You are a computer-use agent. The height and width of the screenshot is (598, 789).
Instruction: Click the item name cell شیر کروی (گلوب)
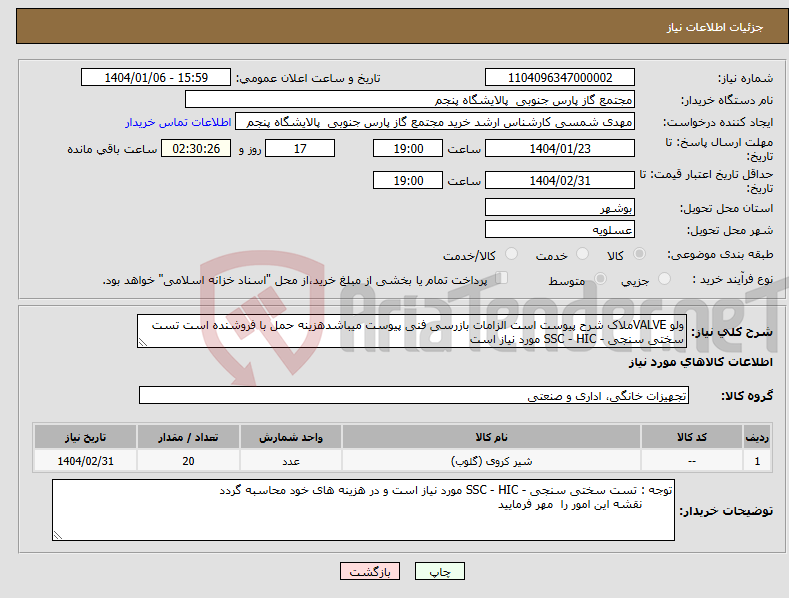coord(491,461)
